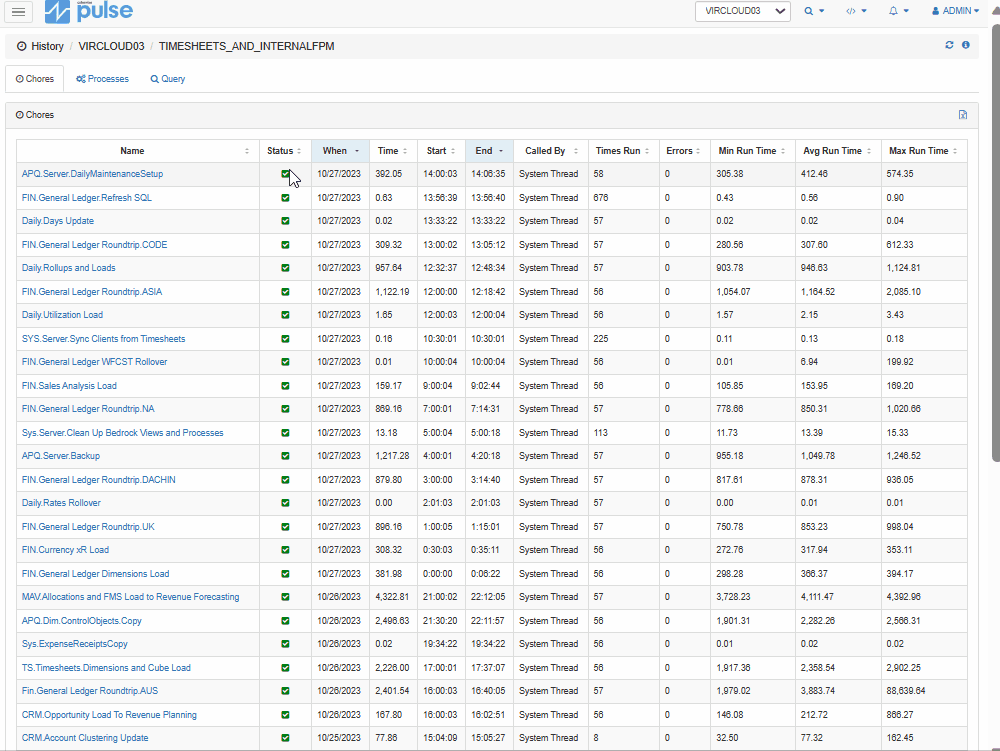Sort table by When column header

340,151
